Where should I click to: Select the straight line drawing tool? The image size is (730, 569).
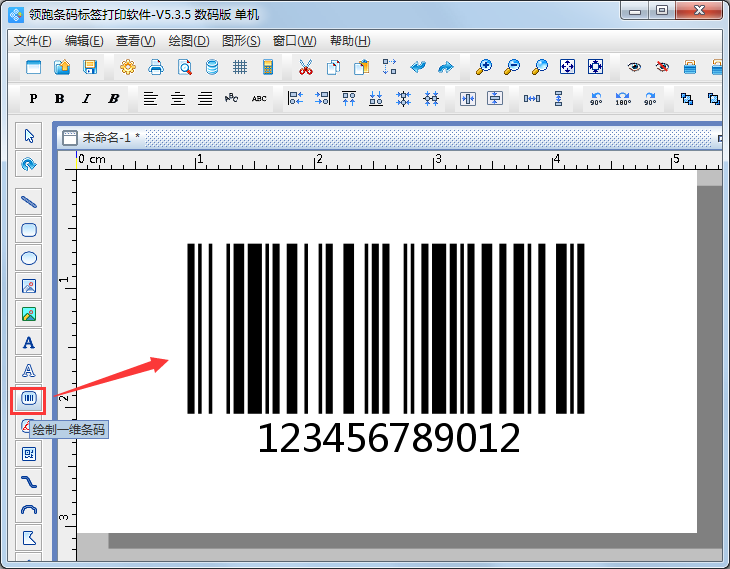(x=29, y=201)
